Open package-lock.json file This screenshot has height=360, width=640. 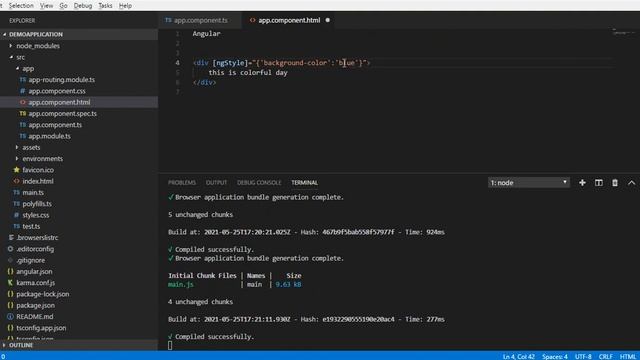pos(79,294)
